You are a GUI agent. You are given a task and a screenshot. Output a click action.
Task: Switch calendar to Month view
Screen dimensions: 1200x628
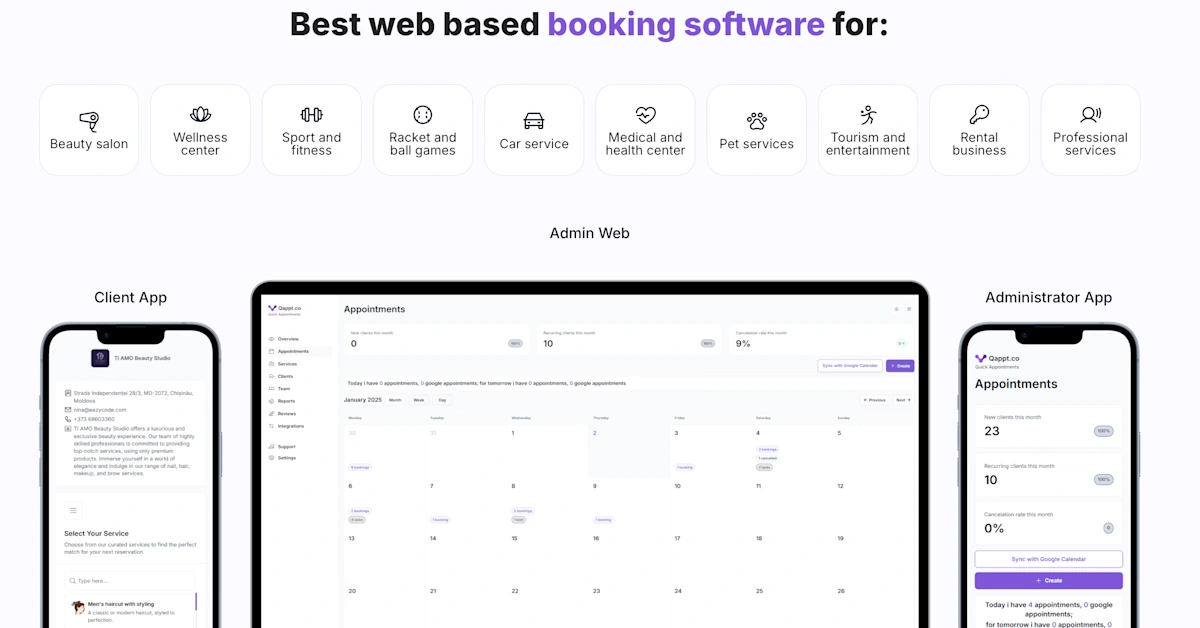coord(395,400)
